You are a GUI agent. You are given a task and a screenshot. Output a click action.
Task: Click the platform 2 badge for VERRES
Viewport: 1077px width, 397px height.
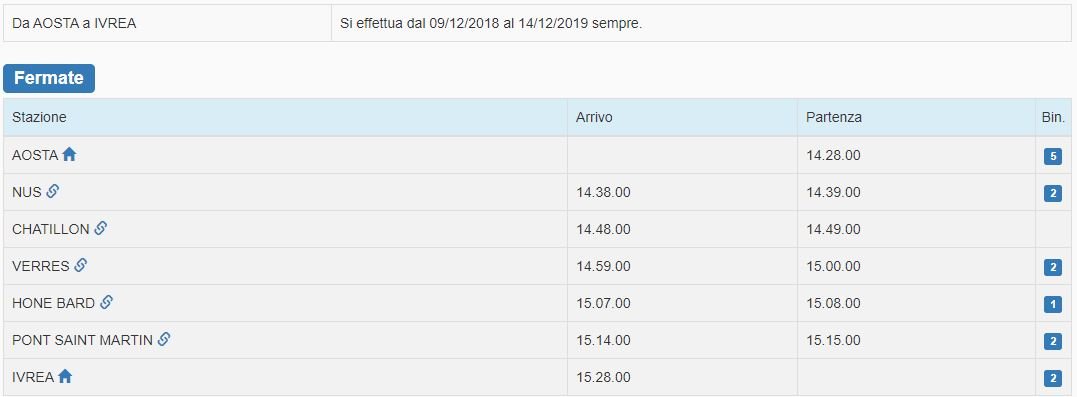pyautogui.click(x=1052, y=267)
